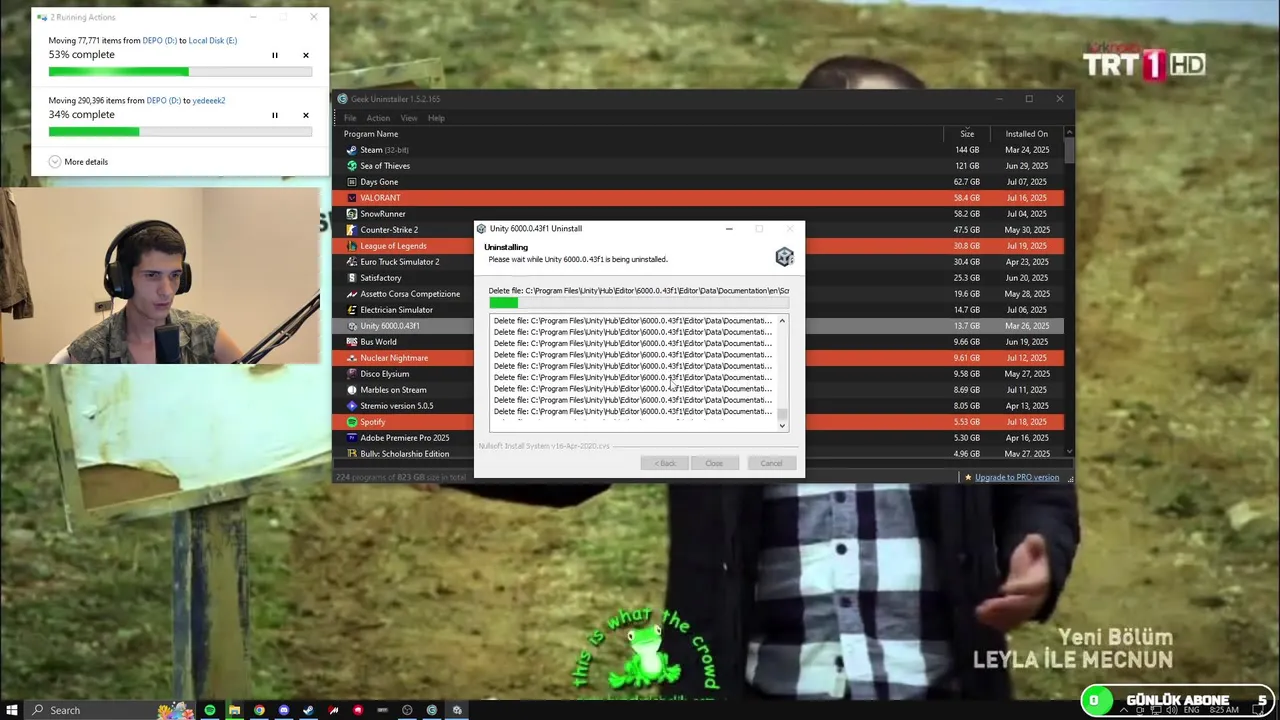1280x720 pixels.
Task: Click the Back button in the Unity Uninstall dialog
Action: point(665,463)
